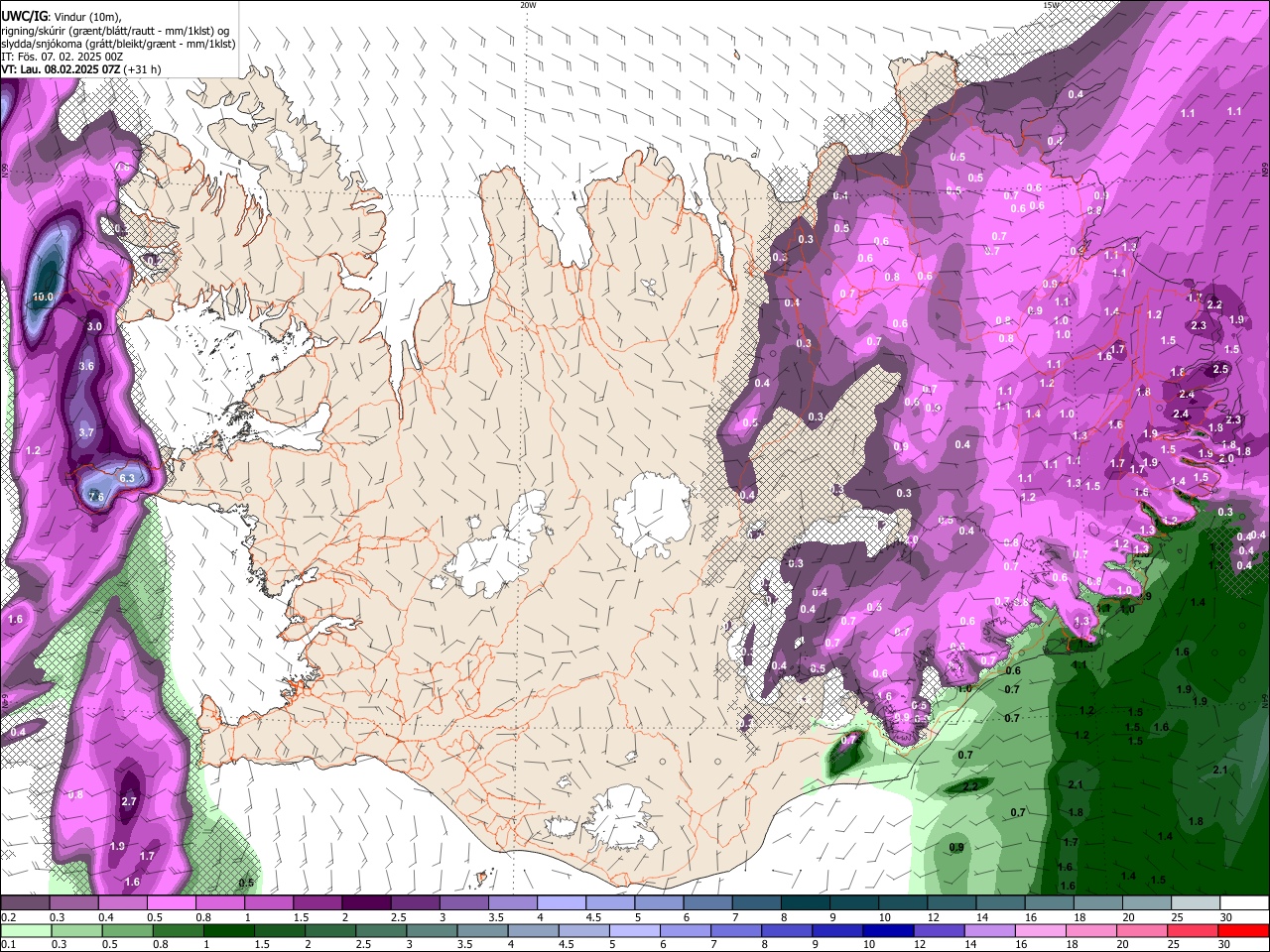The height and width of the screenshot is (952, 1270).
Task: Click the 3.7 precipitation value on the map
Action: point(86,432)
